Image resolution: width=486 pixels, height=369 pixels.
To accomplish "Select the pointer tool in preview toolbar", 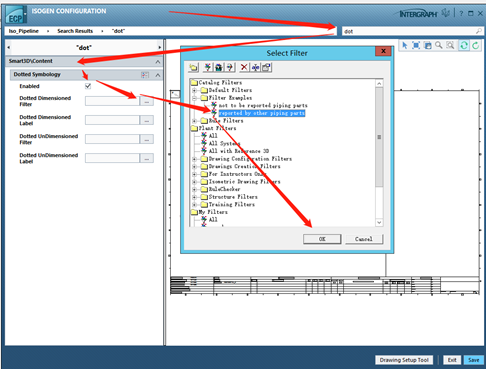I will pos(405,45).
